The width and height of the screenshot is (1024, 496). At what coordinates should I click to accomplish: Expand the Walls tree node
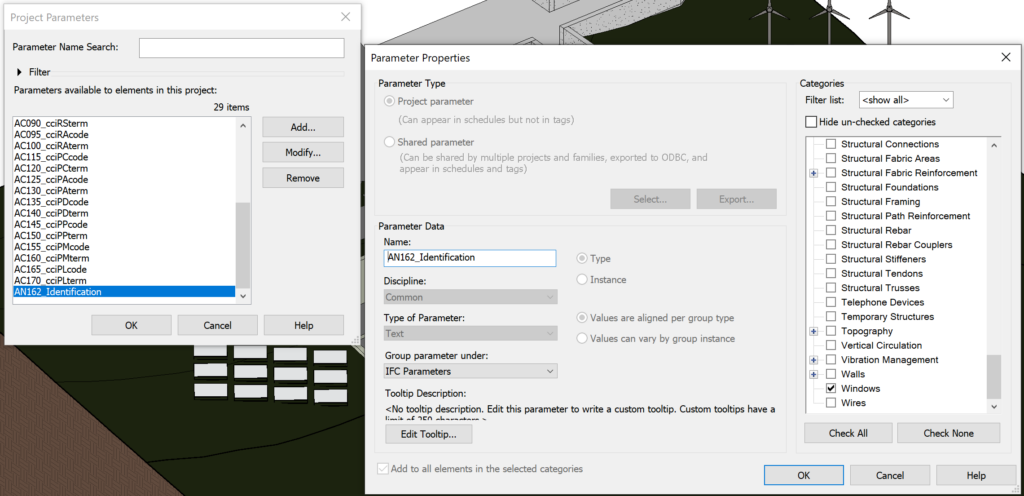(x=814, y=374)
